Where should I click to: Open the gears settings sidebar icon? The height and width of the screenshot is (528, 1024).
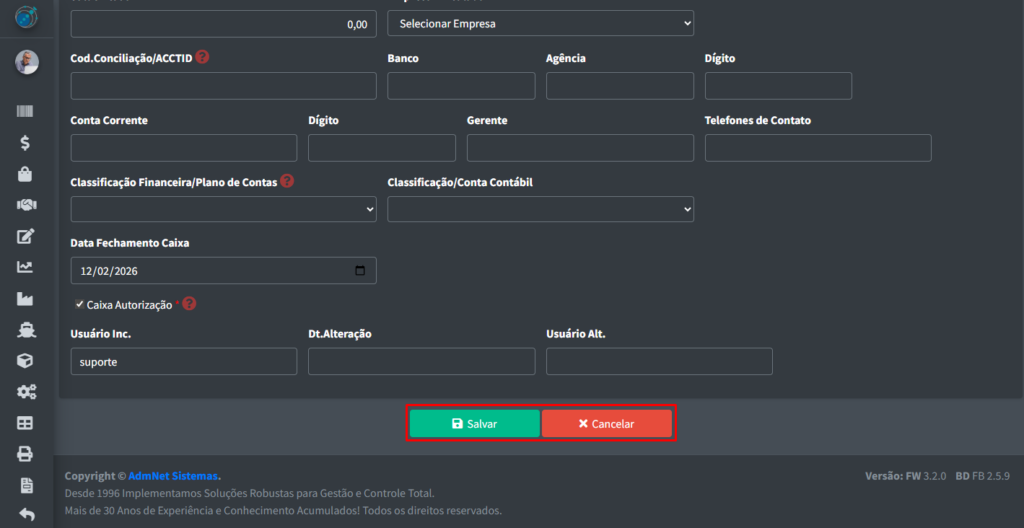pyautogui.click(x=25, y=391)
